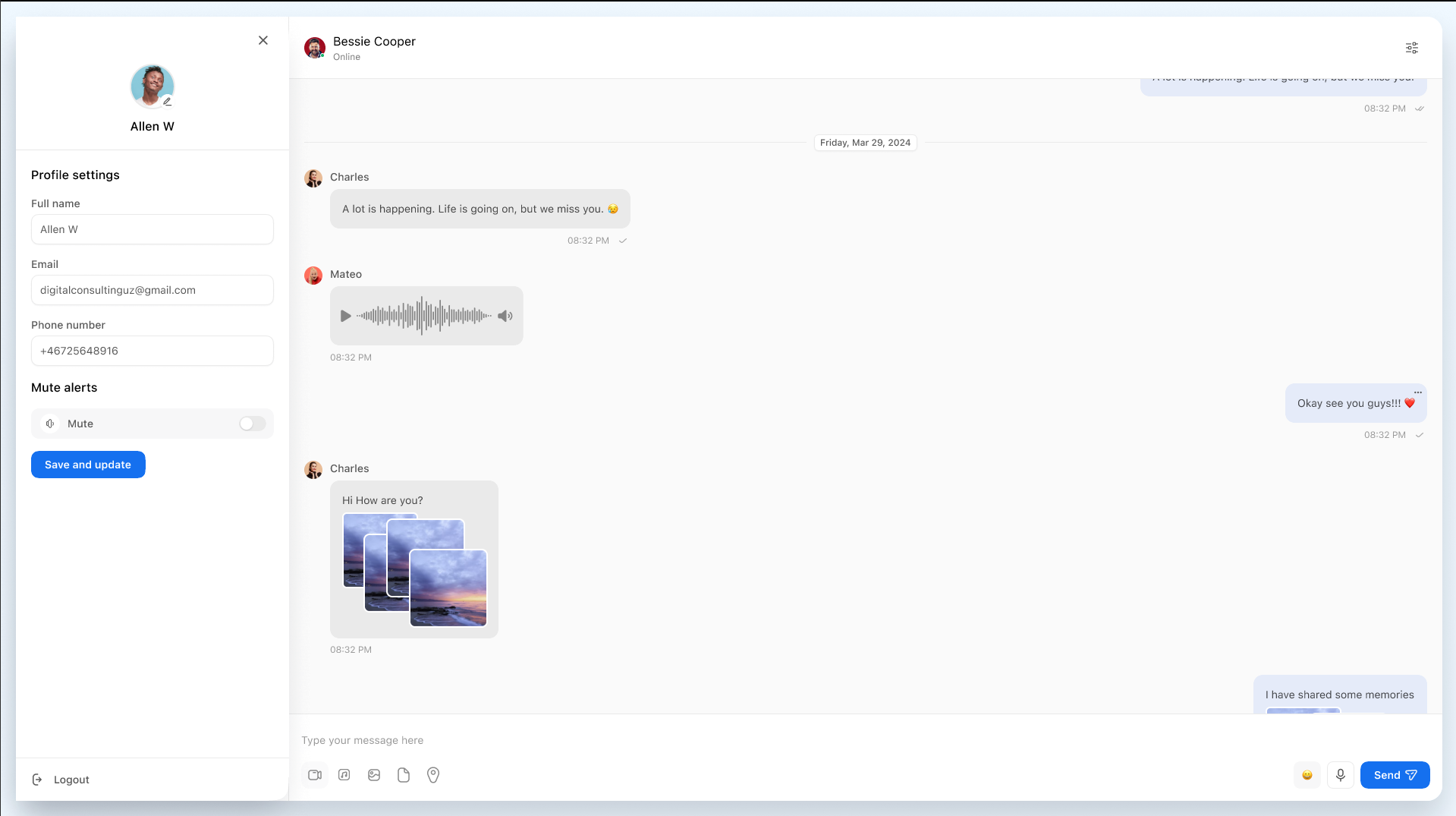Screen dimensions: 1456x816
Task: Open chat settings sliders icon
Action: 1412,48
